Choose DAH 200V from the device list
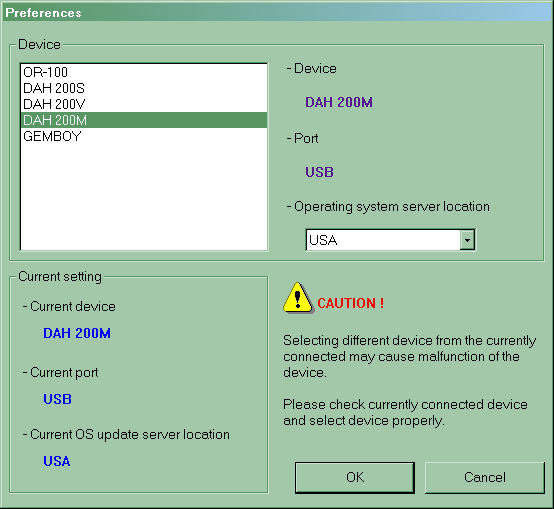This screenshot has height=509, width=554. click(144, 104)
